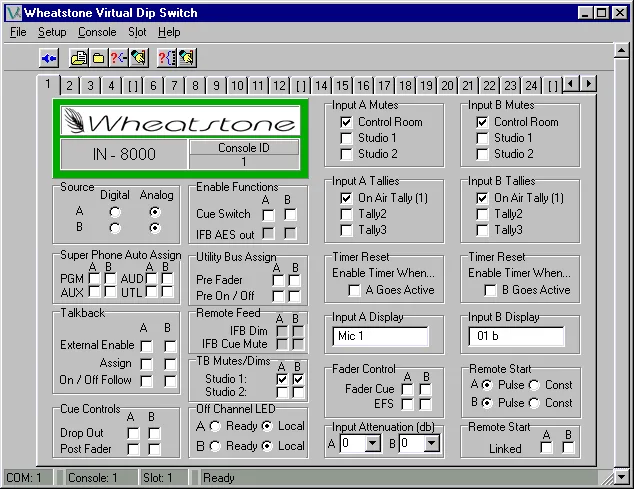Click the blue connect arrows toolbar icon
The width and height of the screenshot is (634, 489).
click(49, 58)
